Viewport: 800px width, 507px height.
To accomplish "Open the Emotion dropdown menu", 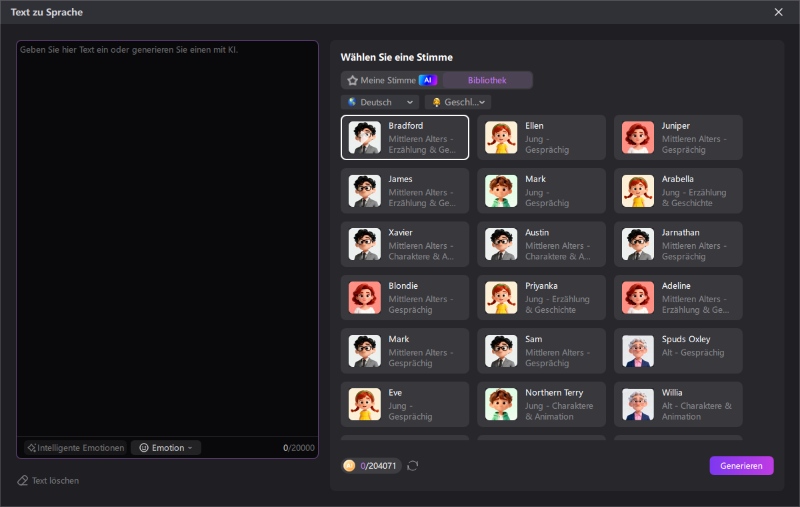I will pos(166,448).
